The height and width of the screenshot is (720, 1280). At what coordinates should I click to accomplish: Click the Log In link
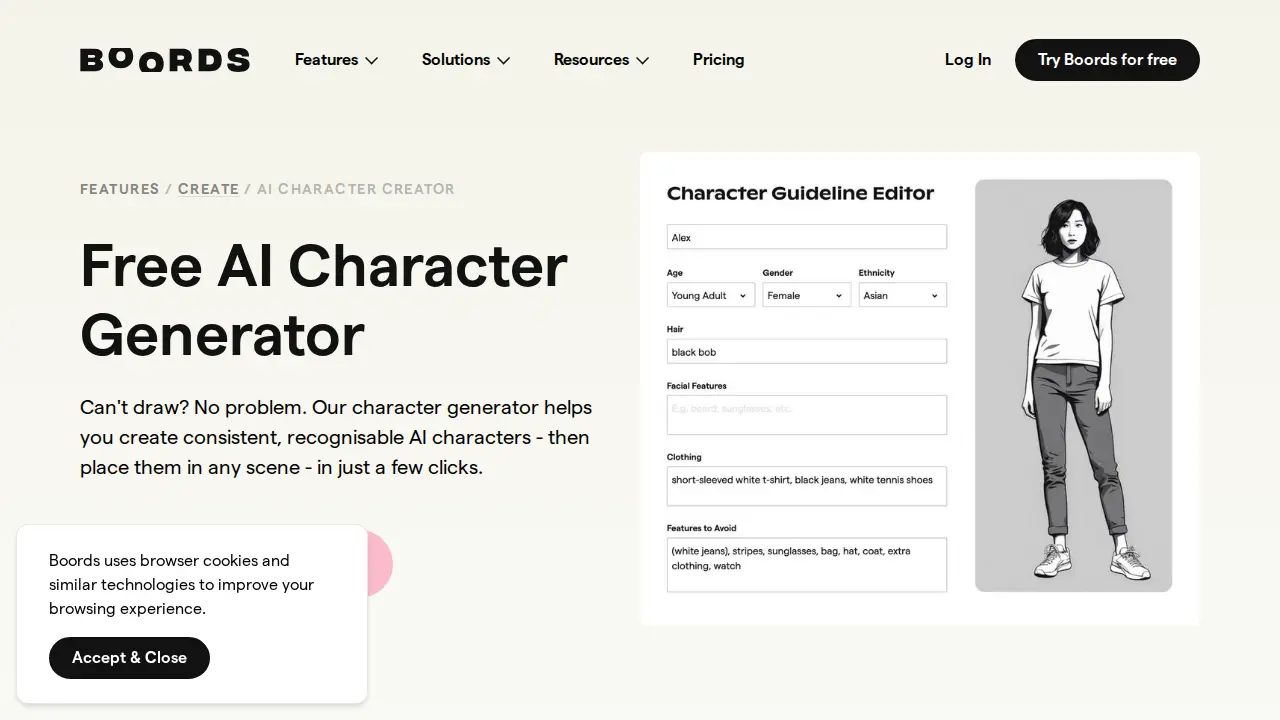pyautogui.click(x=967, y=60)
